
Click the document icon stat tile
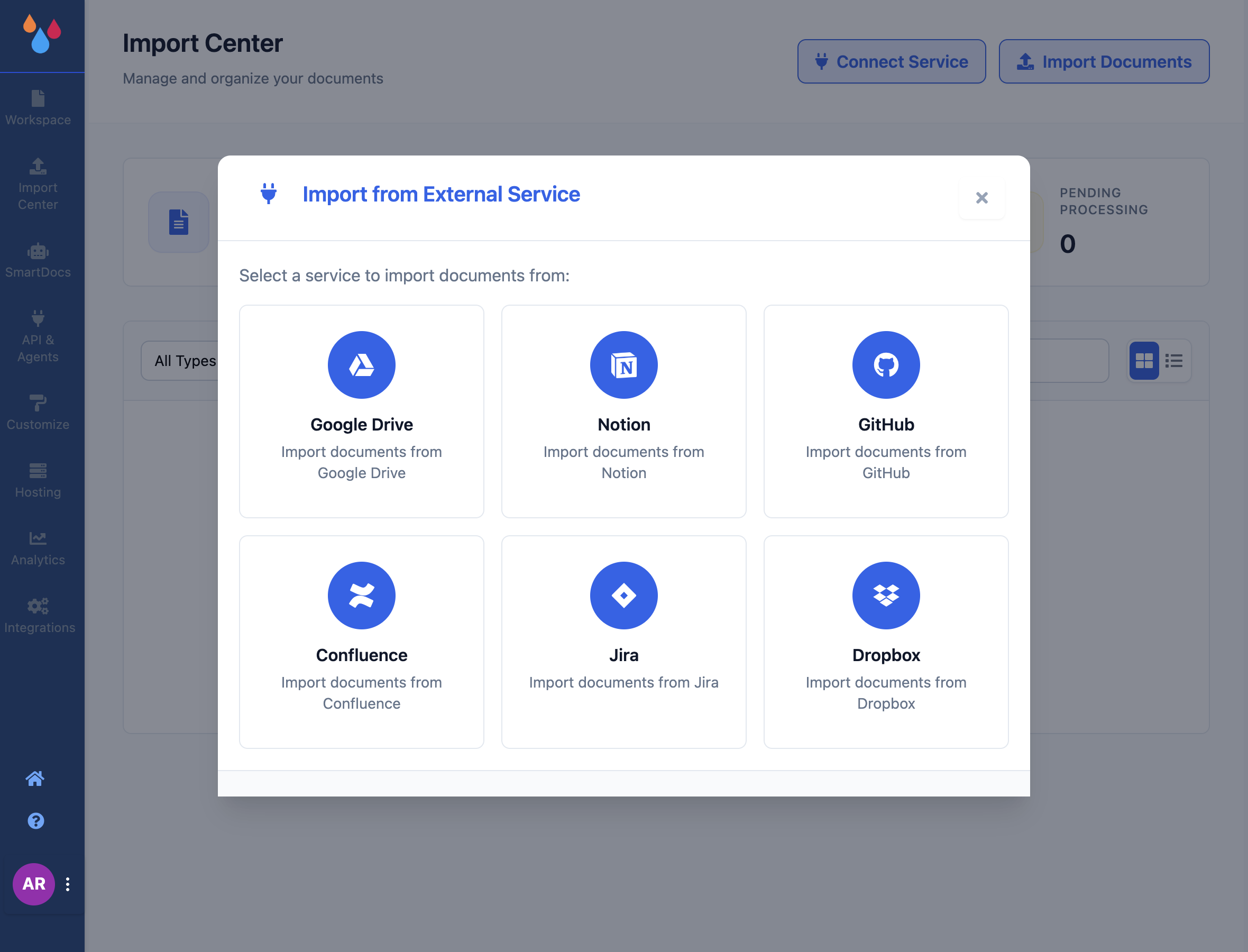[178, 222]
